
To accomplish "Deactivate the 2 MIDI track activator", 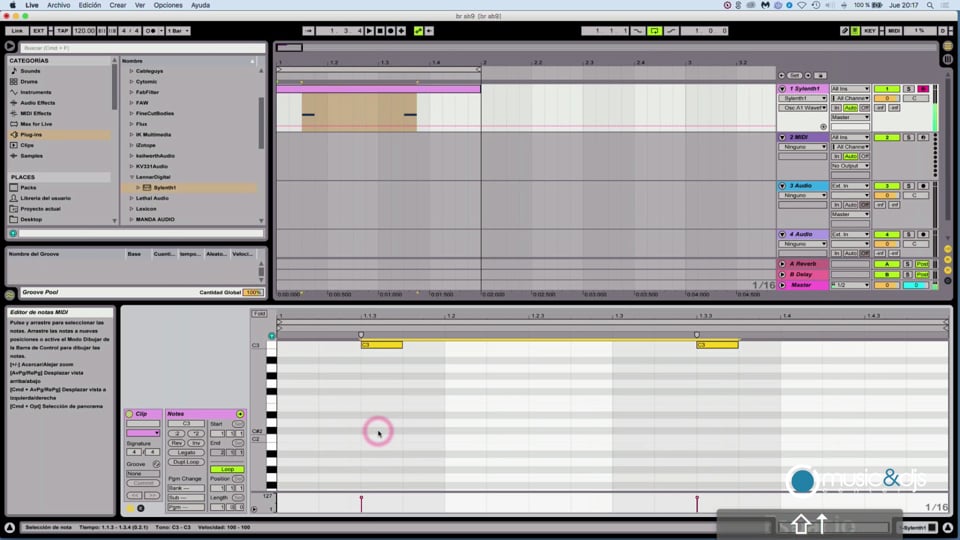I will tap(887, 137).
